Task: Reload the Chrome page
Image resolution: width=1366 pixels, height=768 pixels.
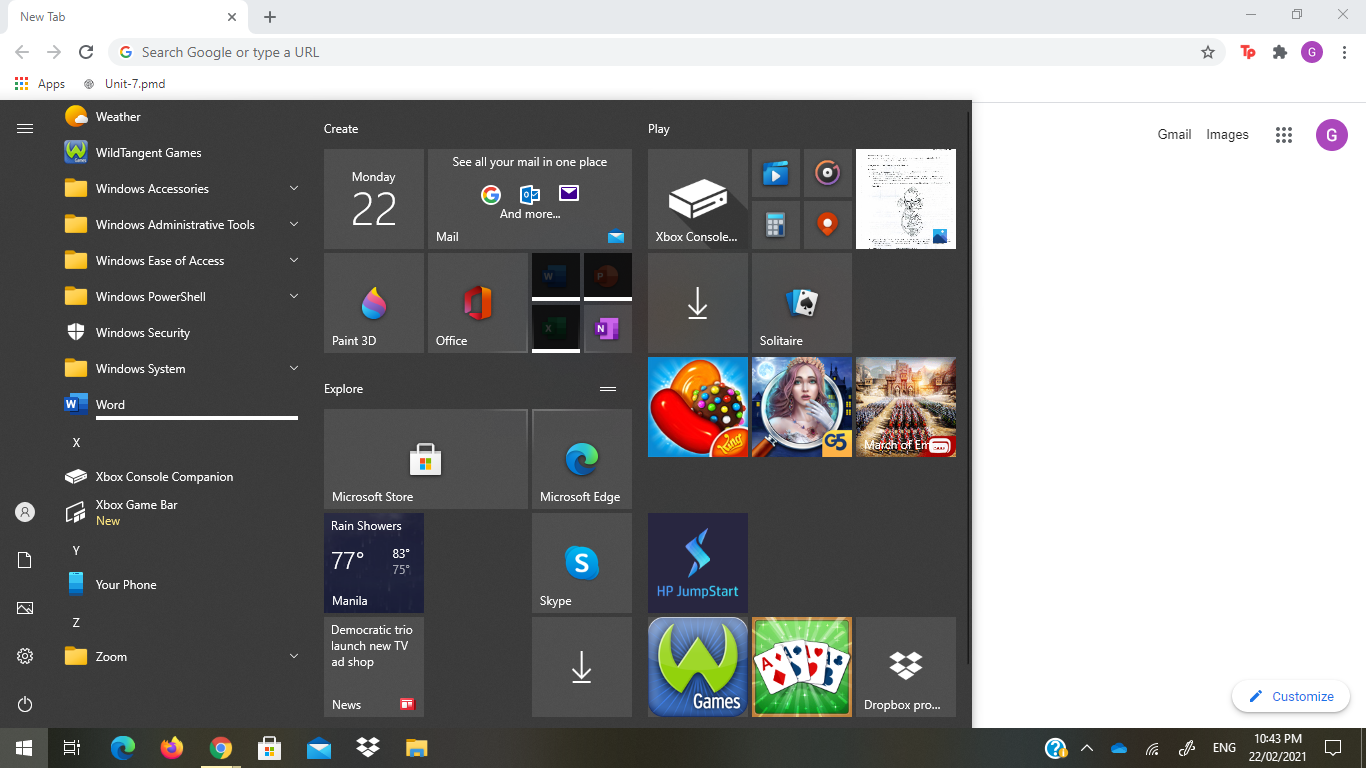Action: point(86,52)
